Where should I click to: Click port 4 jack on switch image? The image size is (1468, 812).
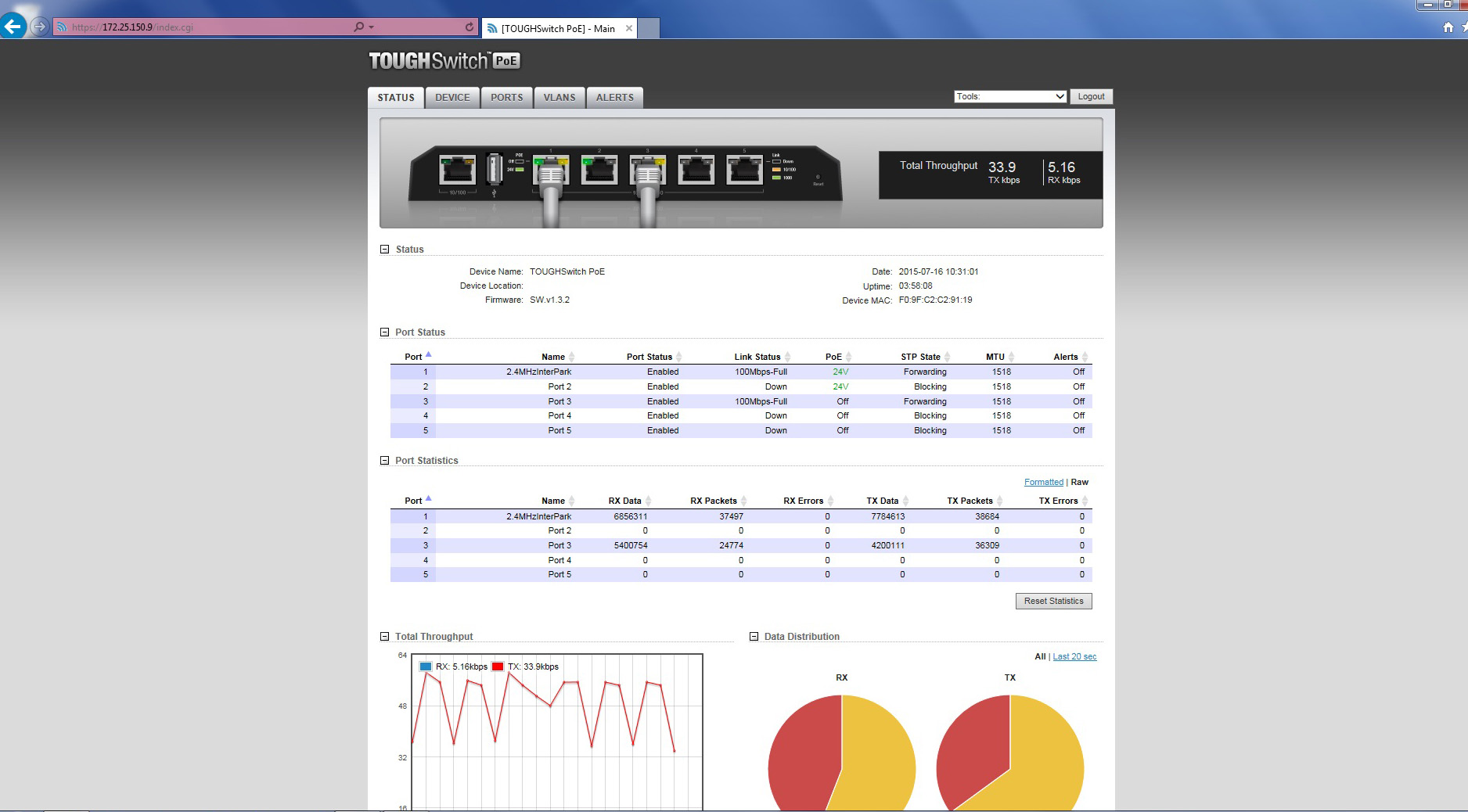(x=696, y=170)
